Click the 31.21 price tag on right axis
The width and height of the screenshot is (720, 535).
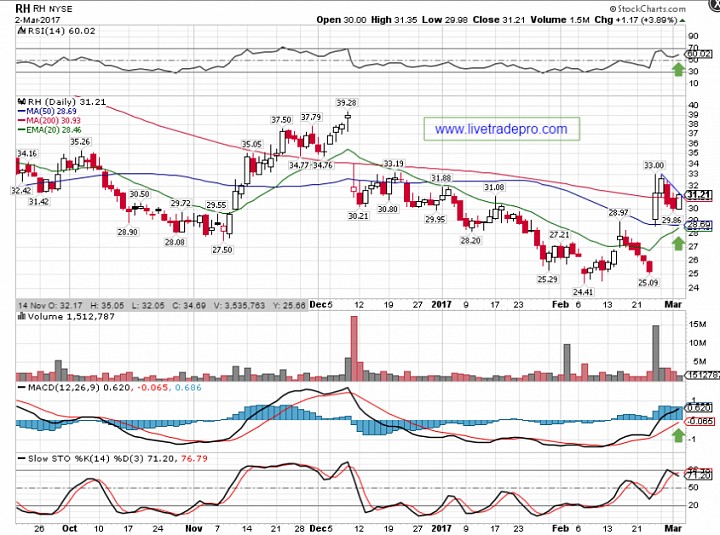699,195
